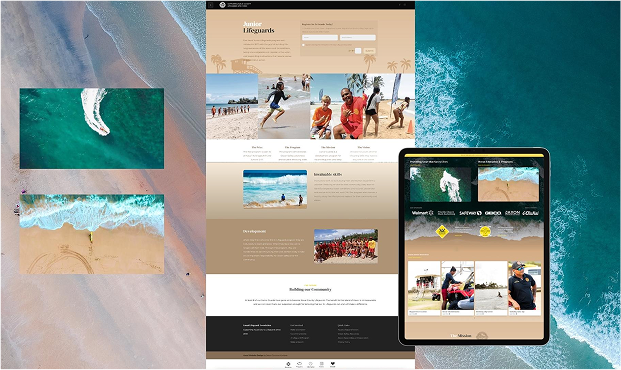This screenshot has height=370, width=621.
Task: Click the third icon in the bottom icon row
Action: (310, 364)
